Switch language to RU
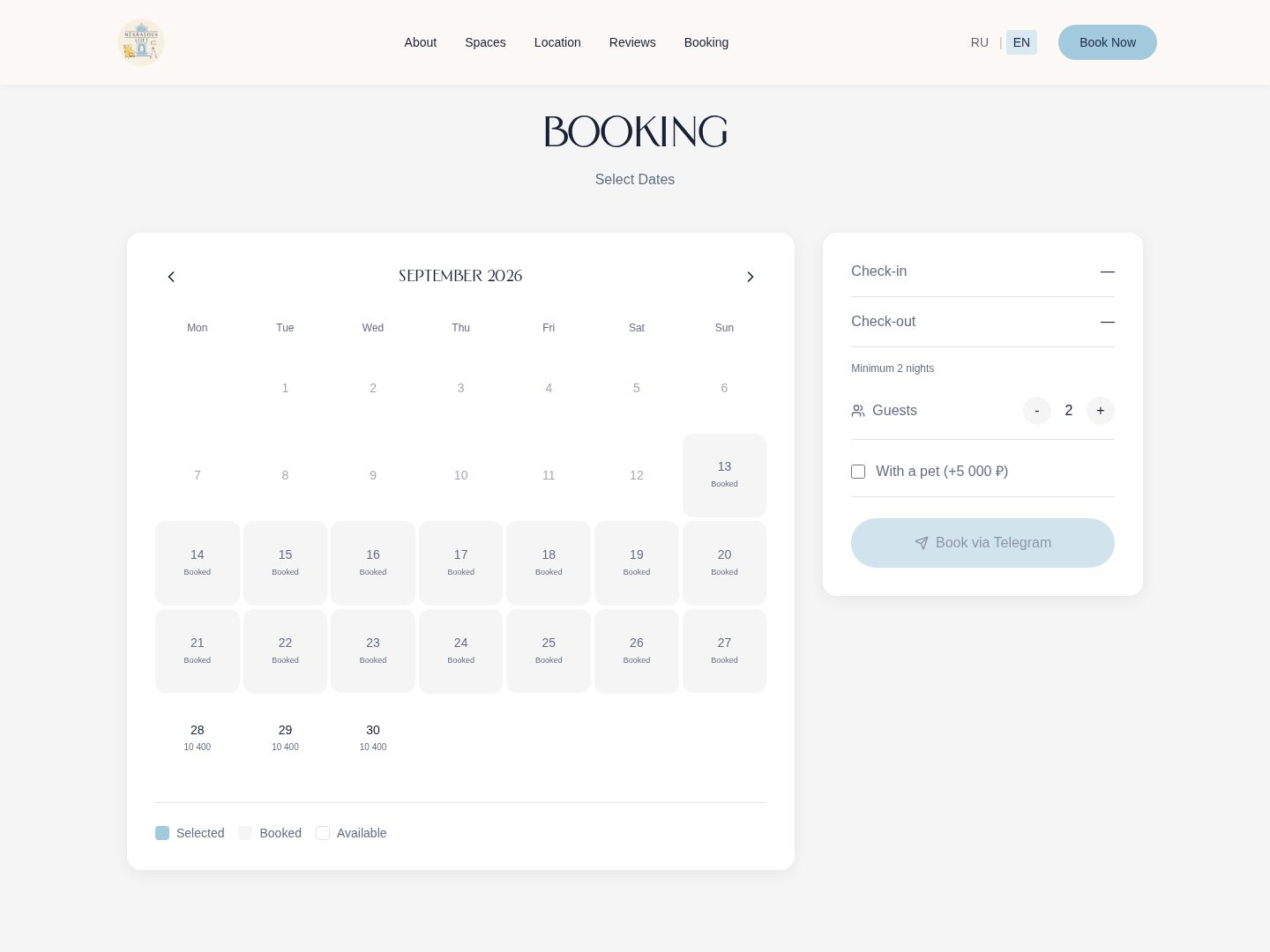 coord(980,42)
